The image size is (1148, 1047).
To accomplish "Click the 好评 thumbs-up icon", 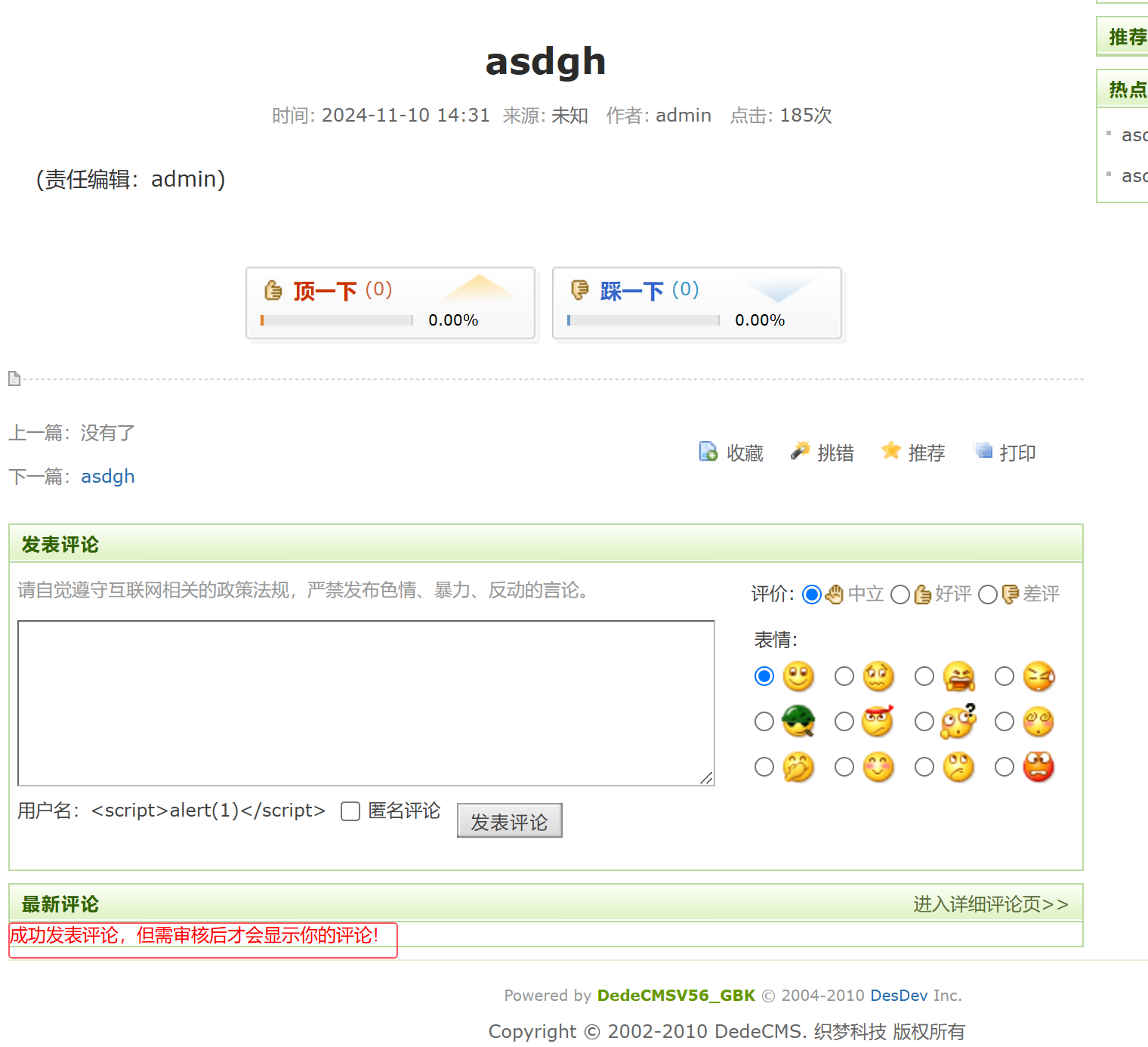I will point(922,595).
